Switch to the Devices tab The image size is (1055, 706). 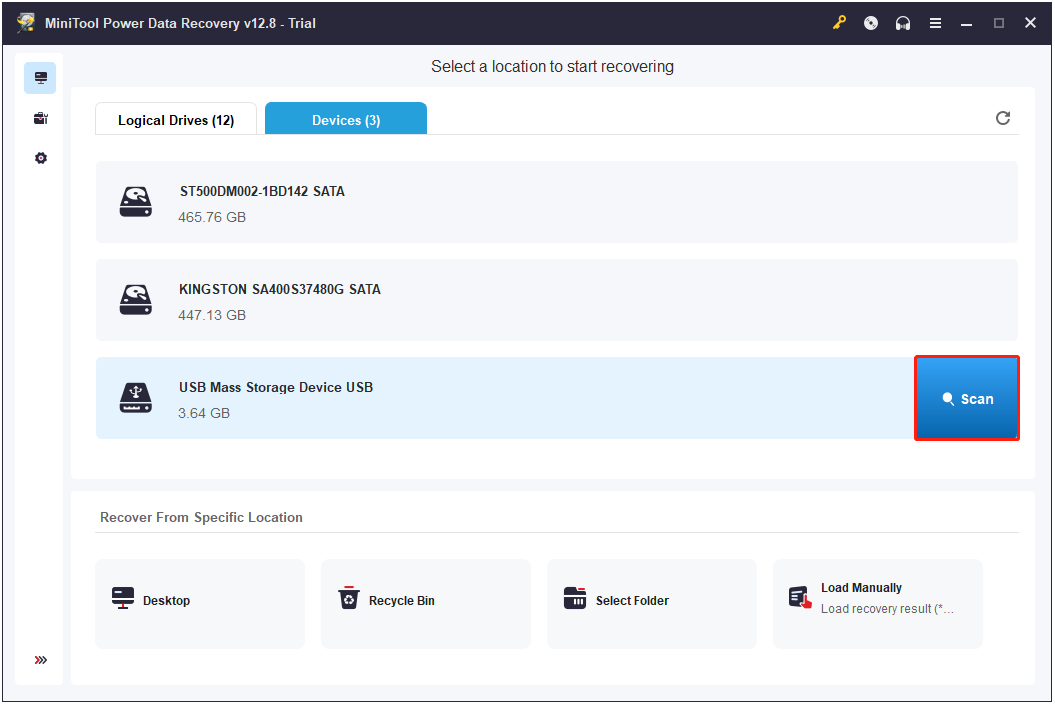point(345,118)
